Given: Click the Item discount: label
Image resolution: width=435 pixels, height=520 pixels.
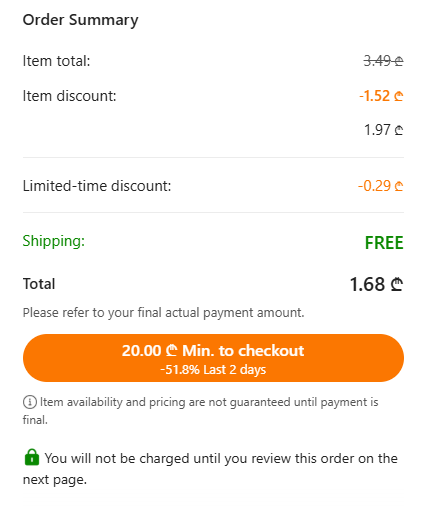Looking at the screenshot, I should click(69, 96).
